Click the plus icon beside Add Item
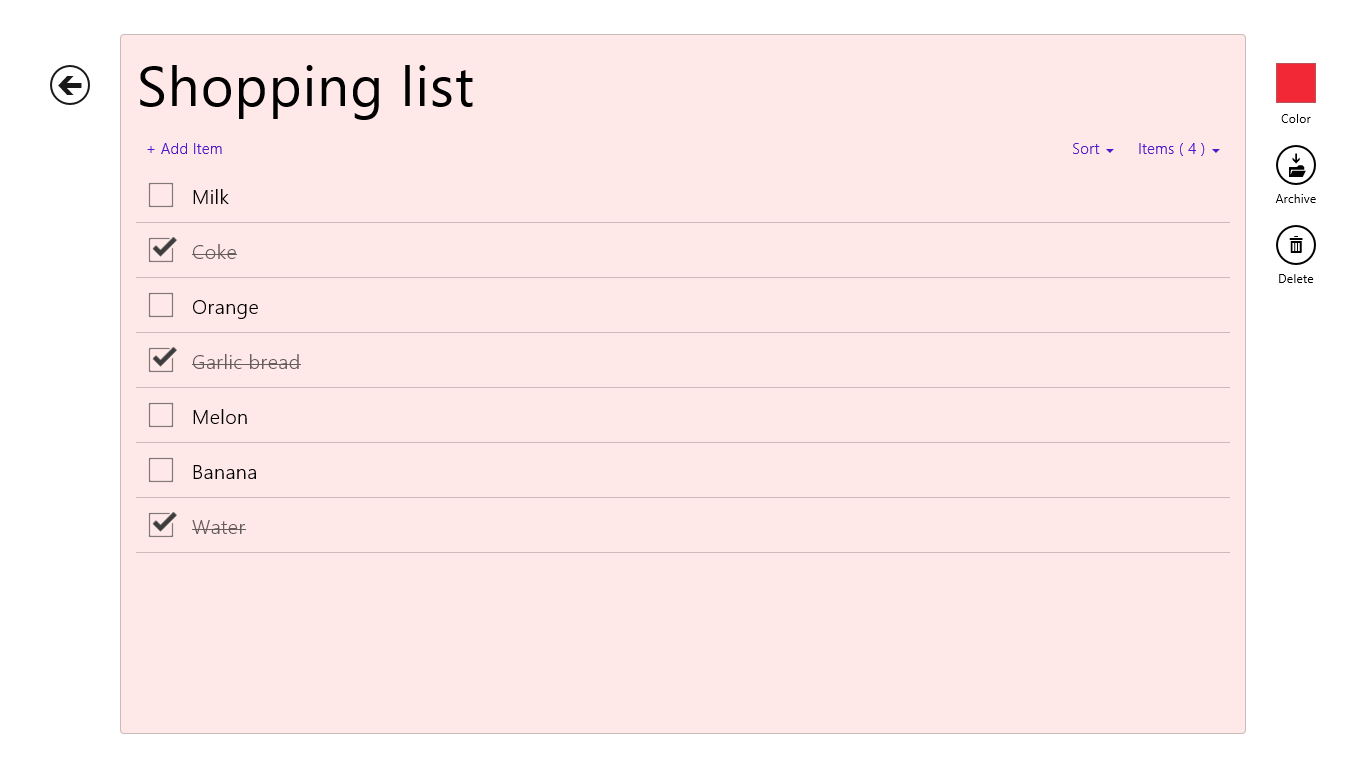This screenshot has width=1366, height=768. (151, 150)
